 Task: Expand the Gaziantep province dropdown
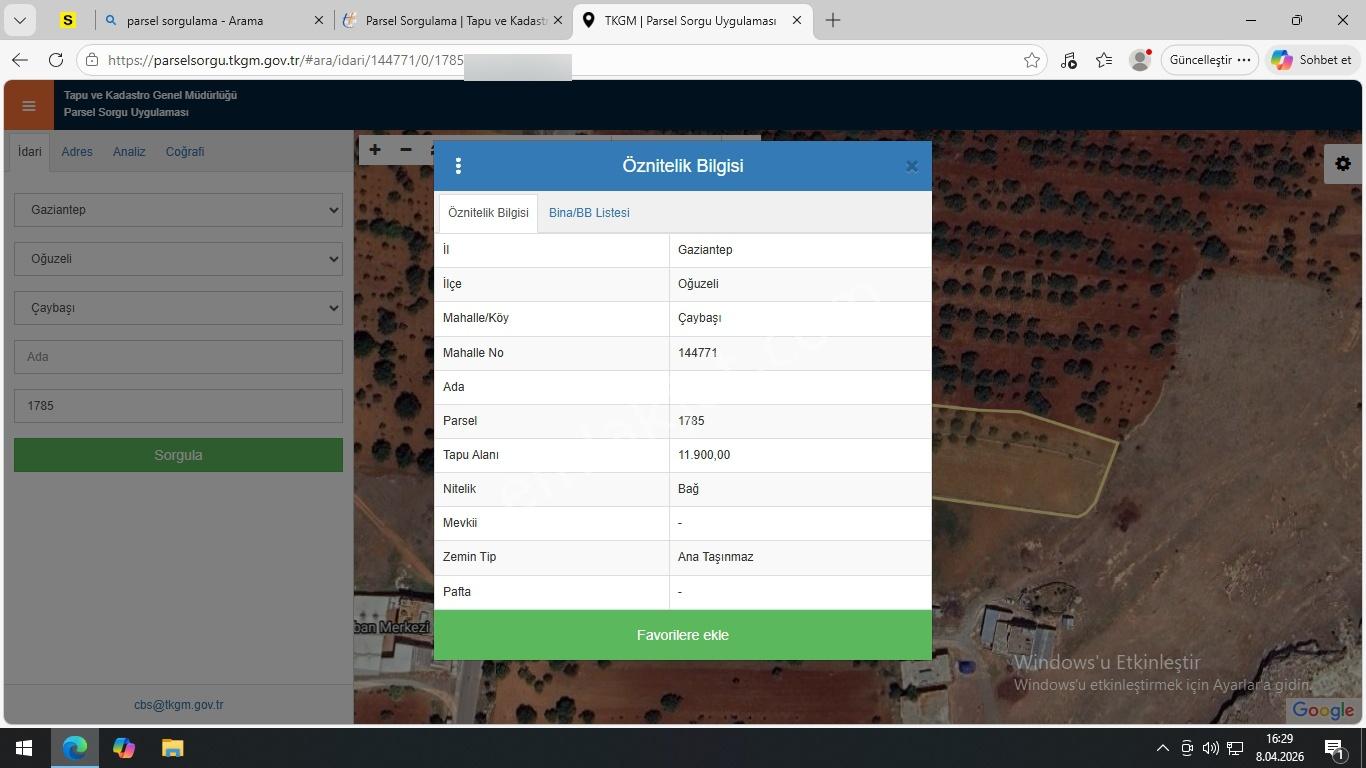click(178, 210)
